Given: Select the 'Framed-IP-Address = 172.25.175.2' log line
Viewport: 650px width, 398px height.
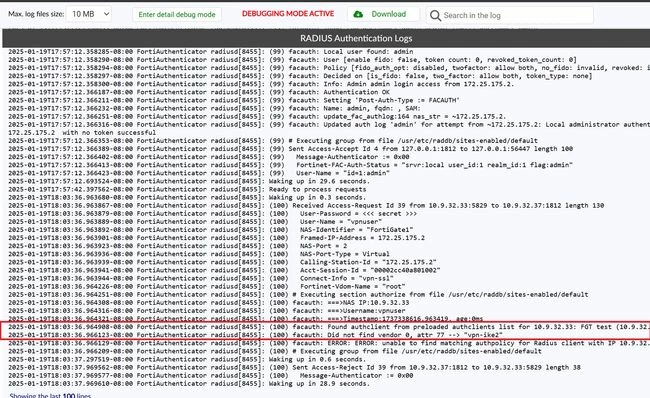Looking at the screenshot, I should click(x=216, y=238).
